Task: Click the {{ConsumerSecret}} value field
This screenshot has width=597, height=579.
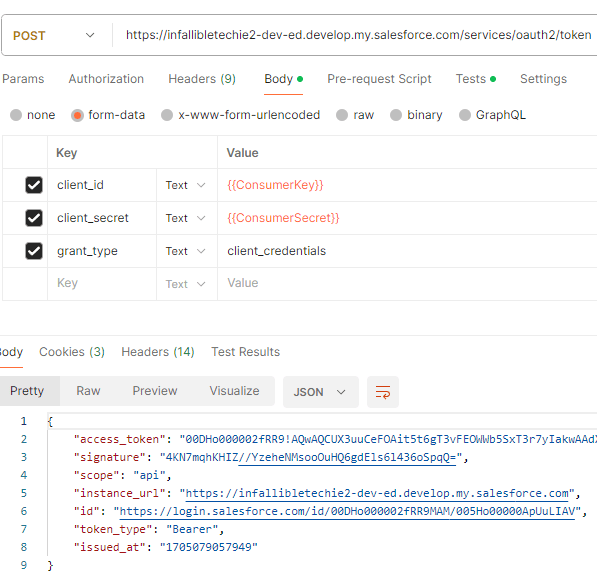Action: point(407,218)
